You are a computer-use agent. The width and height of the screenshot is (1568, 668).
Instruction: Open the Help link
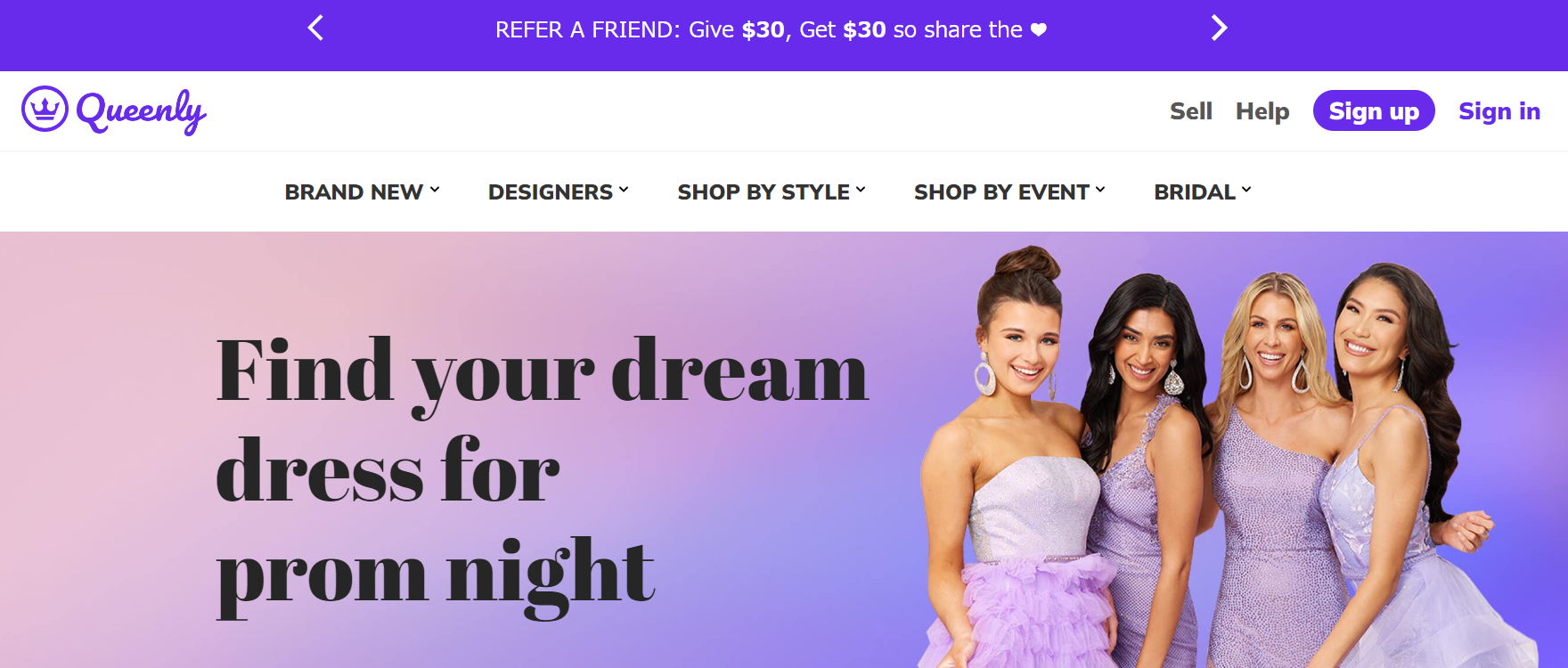coord(1262,111)
